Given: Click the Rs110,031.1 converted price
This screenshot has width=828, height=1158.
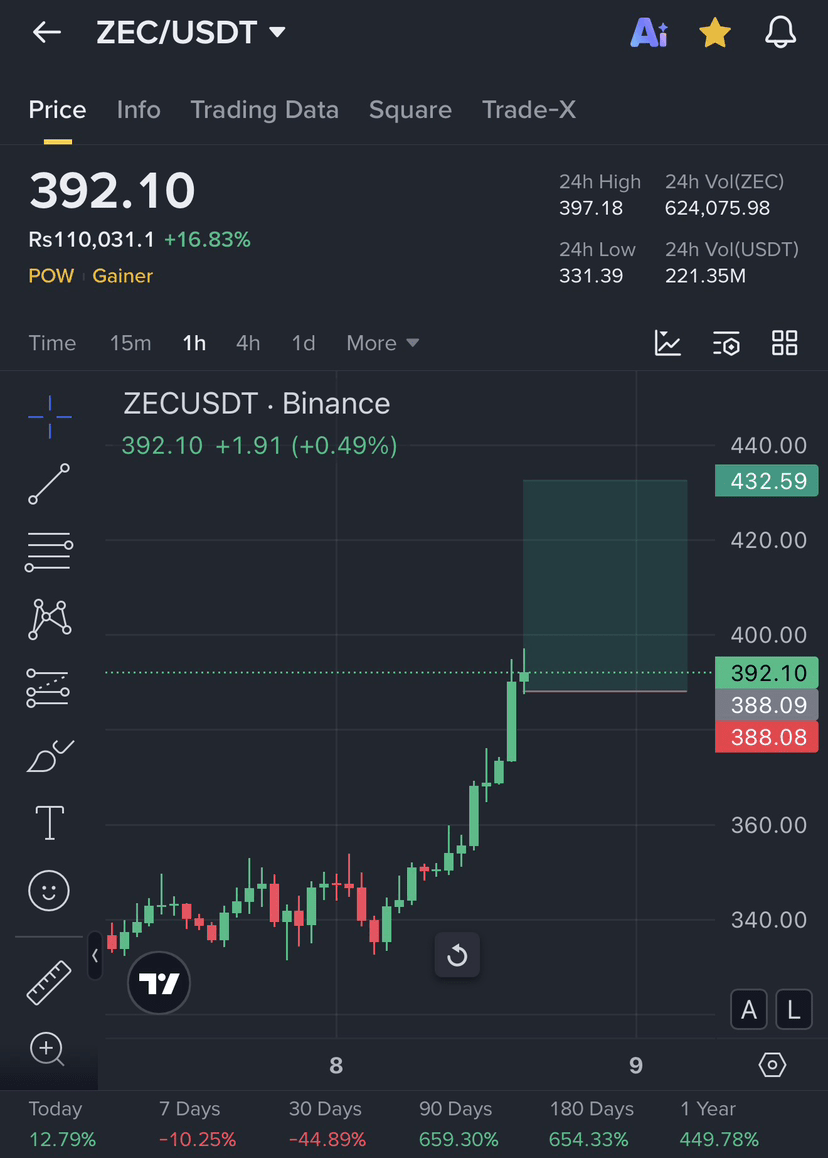Looking at the screenshot, I should [92, 239].
